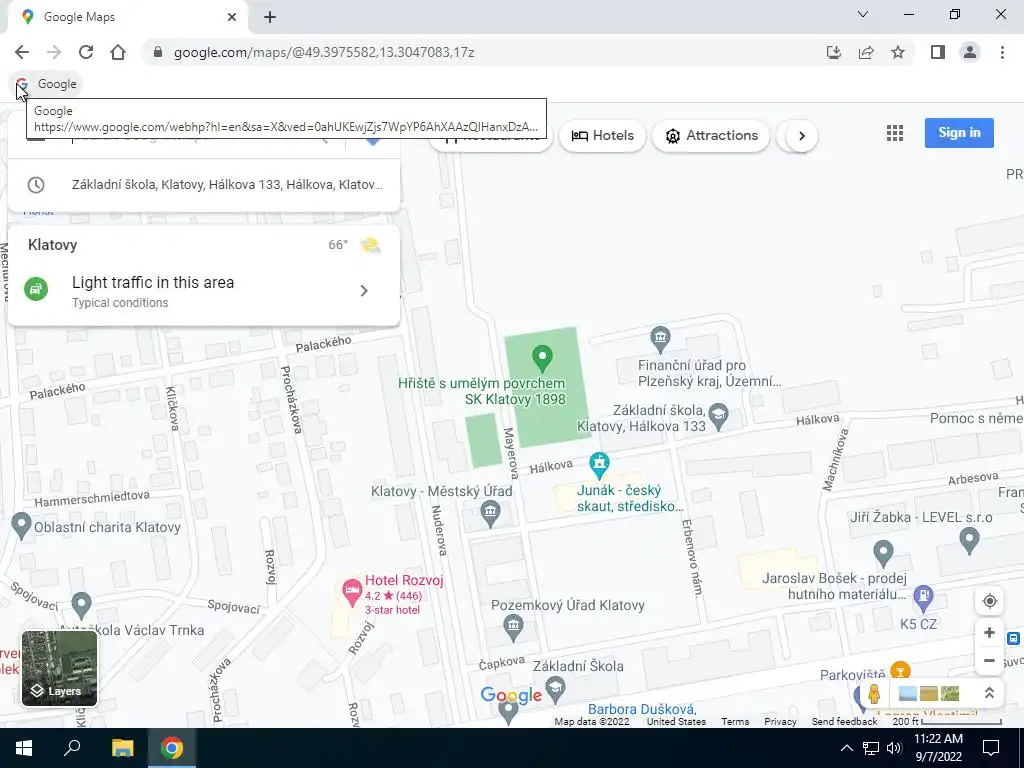Open the Chrome three-dot menu
The image size is (1024, 768).
(1002, 52)
